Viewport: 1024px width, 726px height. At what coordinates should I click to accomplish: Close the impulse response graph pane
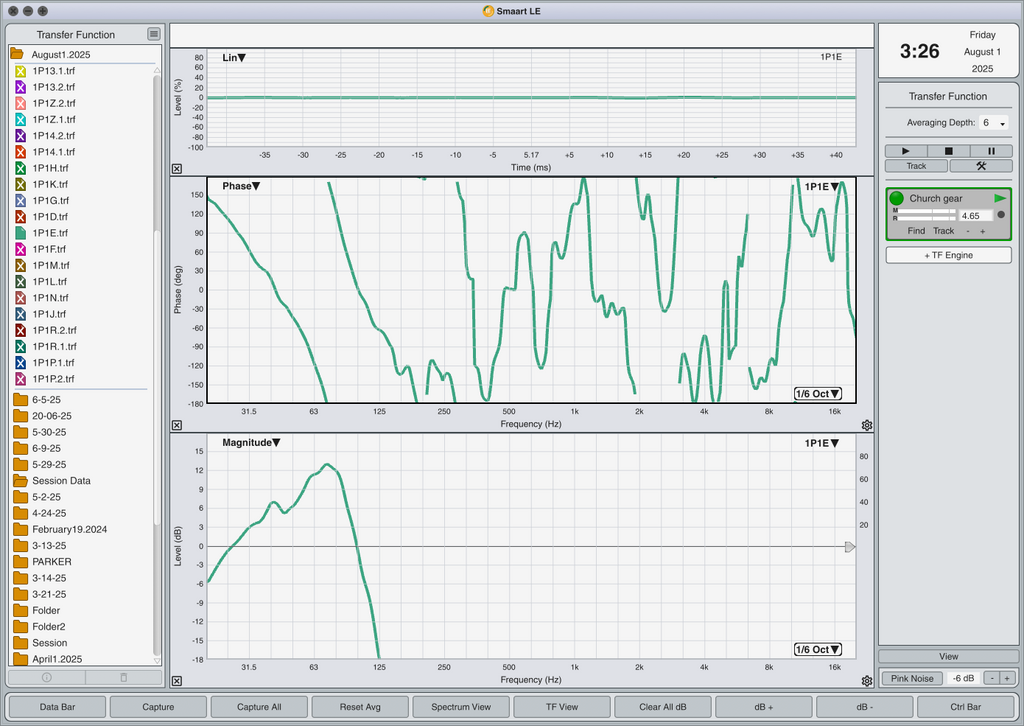(x=177, y=168)
